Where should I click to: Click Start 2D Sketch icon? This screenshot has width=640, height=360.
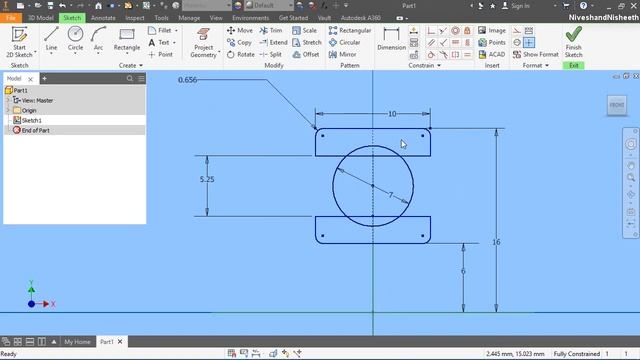[x=19, y=34]
